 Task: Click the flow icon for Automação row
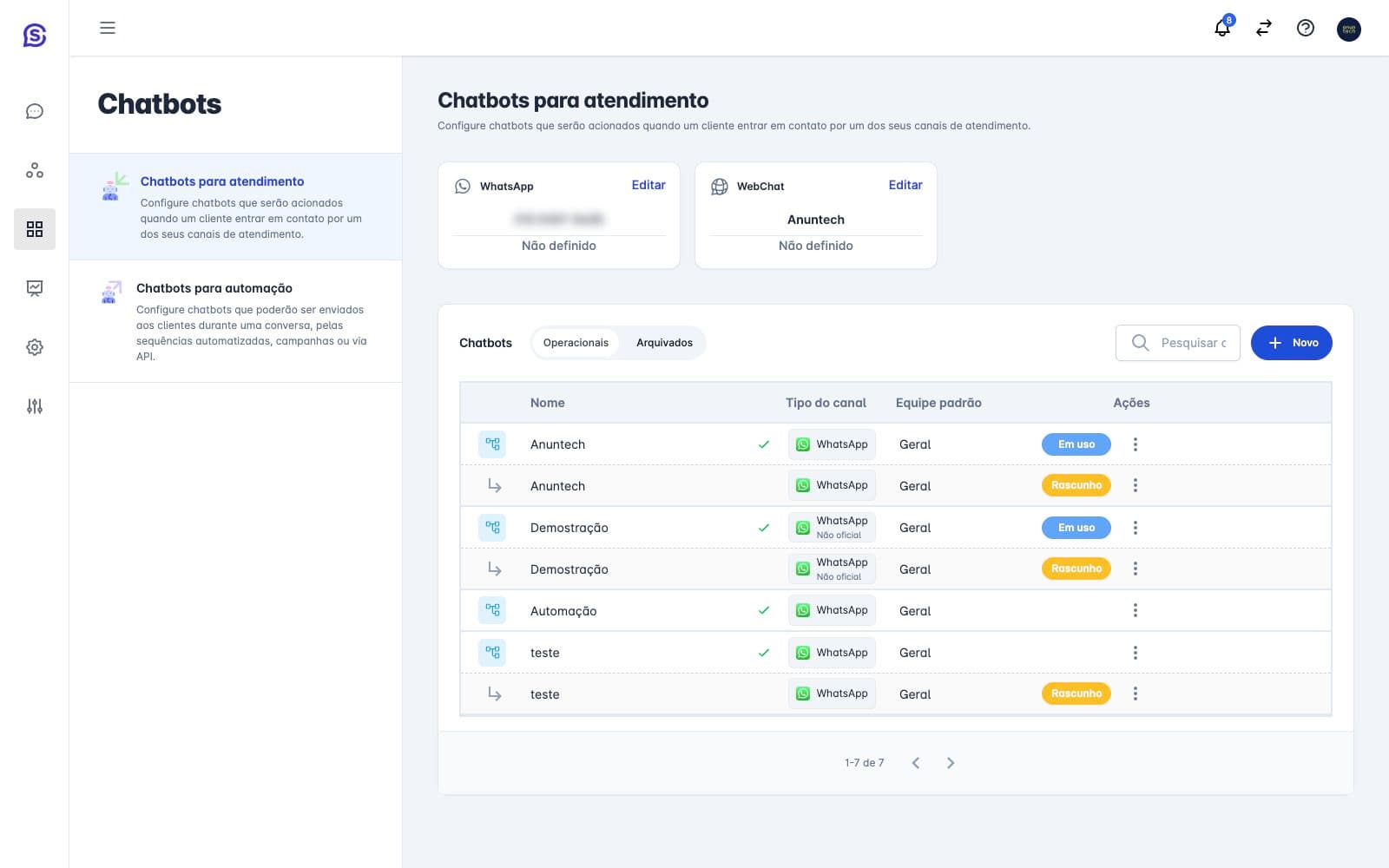click(492, 611)
